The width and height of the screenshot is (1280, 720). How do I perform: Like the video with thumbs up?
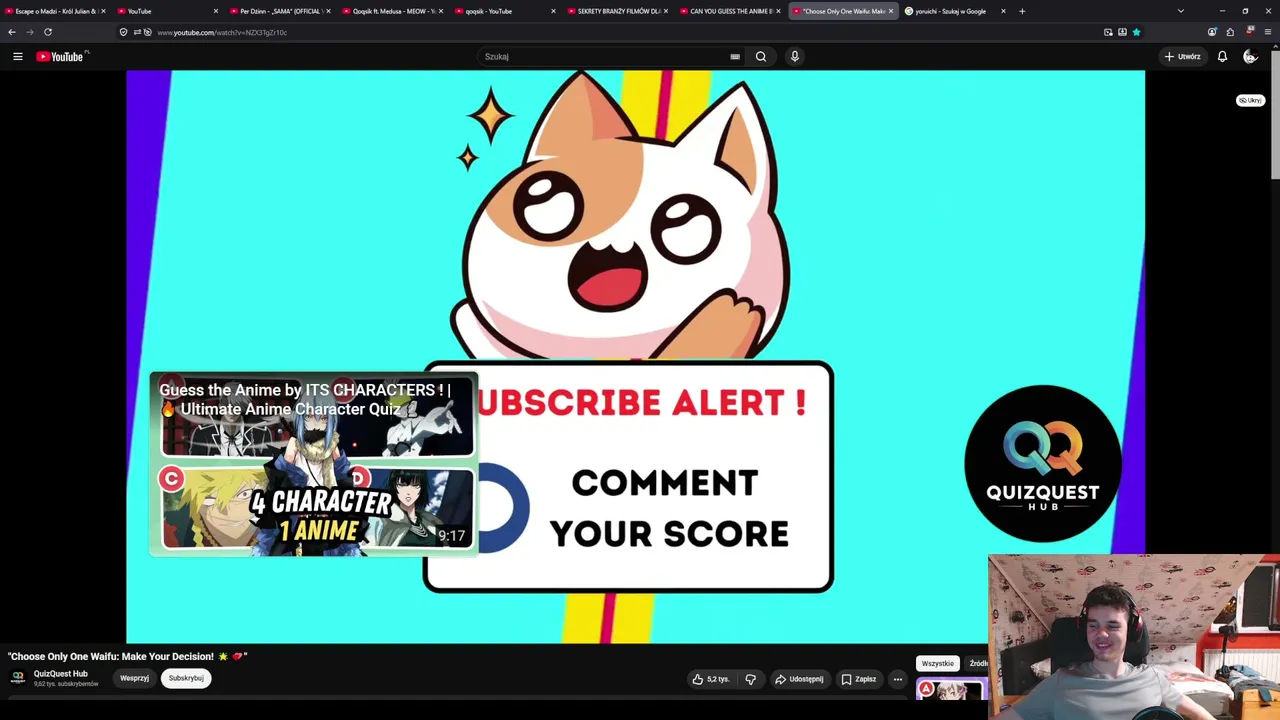click(x=711, y=679)
